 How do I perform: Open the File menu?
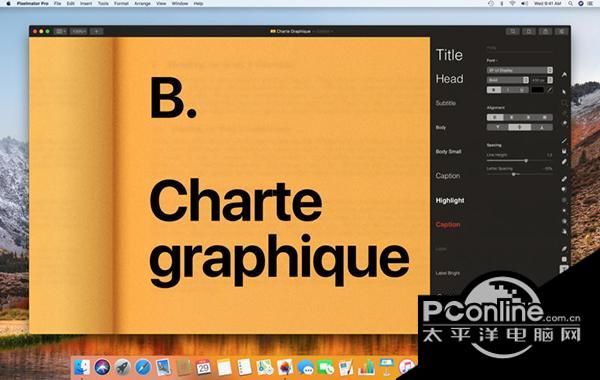coord(57,3)
